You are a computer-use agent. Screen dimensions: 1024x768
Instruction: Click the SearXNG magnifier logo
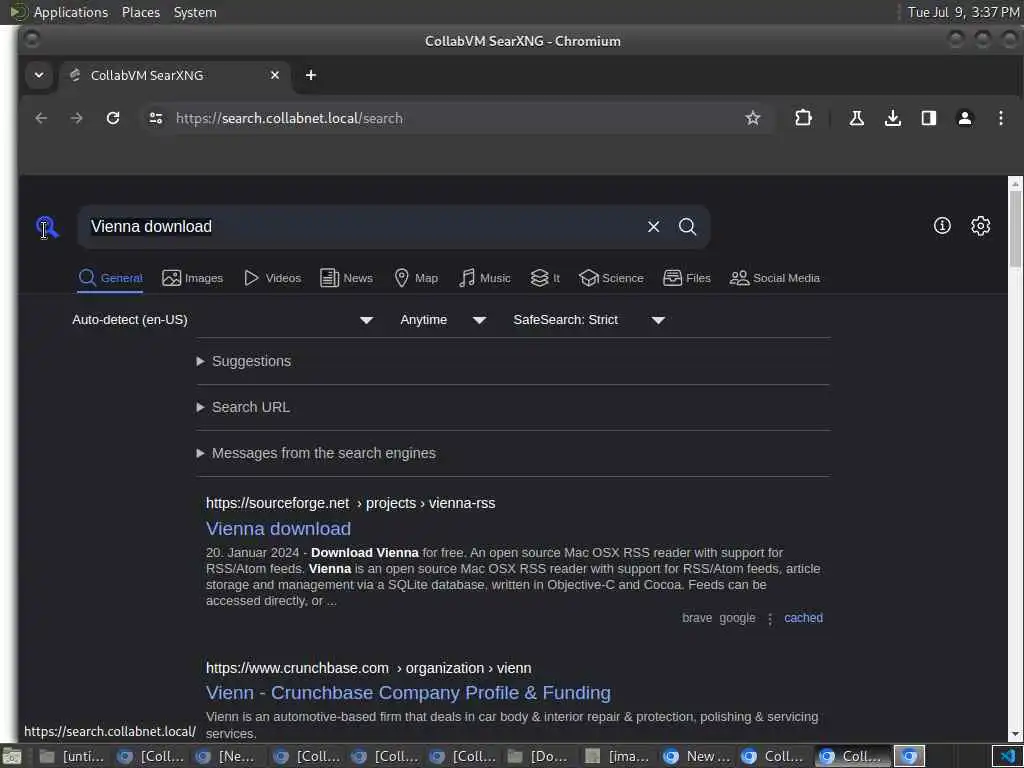[x=48, y=227]
